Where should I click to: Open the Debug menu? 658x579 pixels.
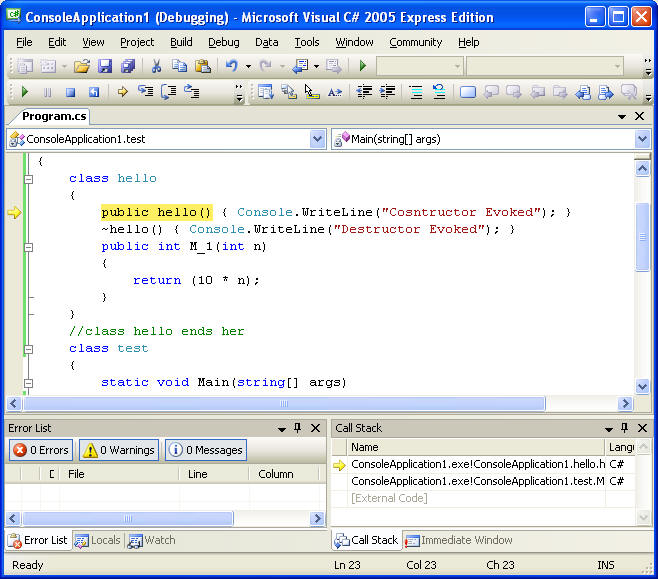tap(223, 42)
